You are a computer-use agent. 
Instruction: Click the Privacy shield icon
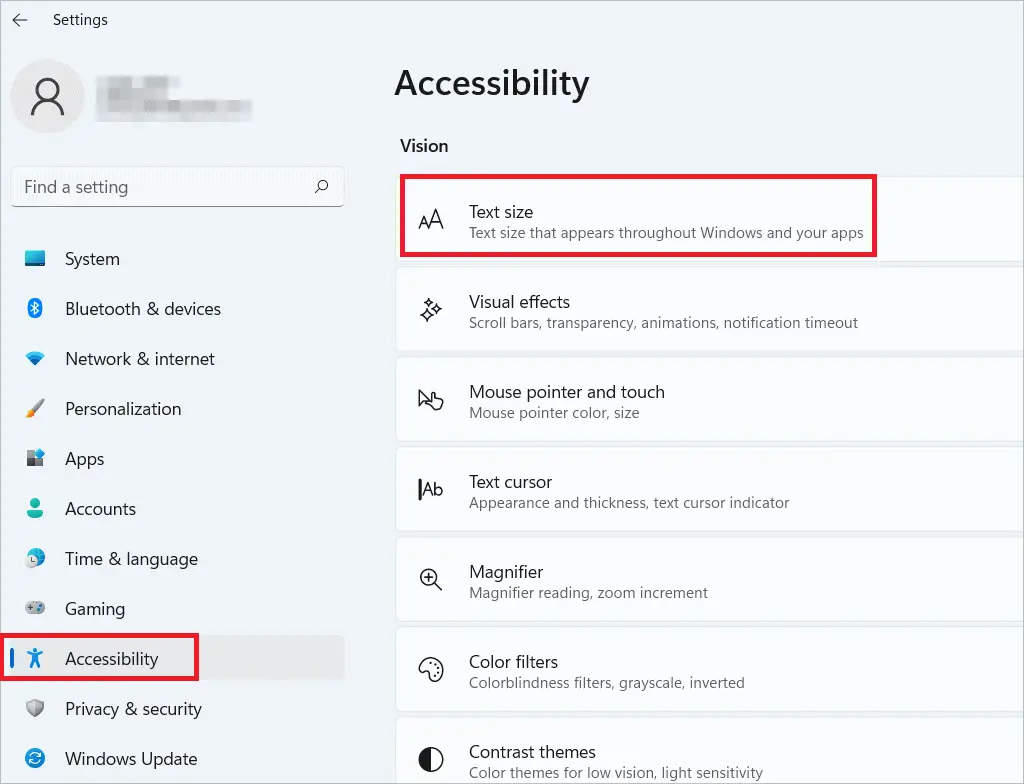pyautogui.click(x=35, y=708)
